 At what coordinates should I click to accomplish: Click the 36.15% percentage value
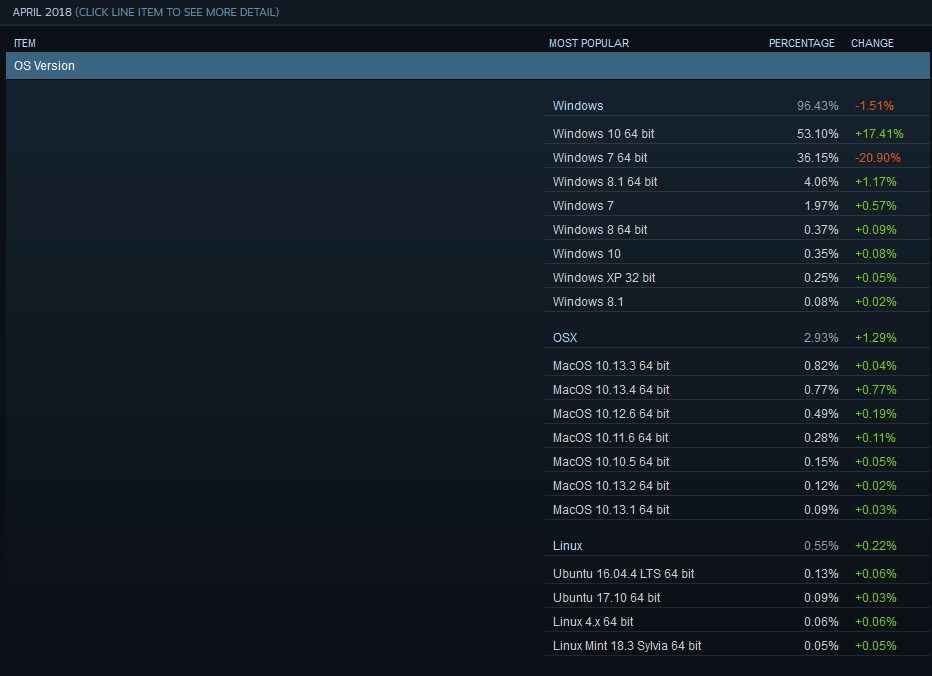point(817,158)
